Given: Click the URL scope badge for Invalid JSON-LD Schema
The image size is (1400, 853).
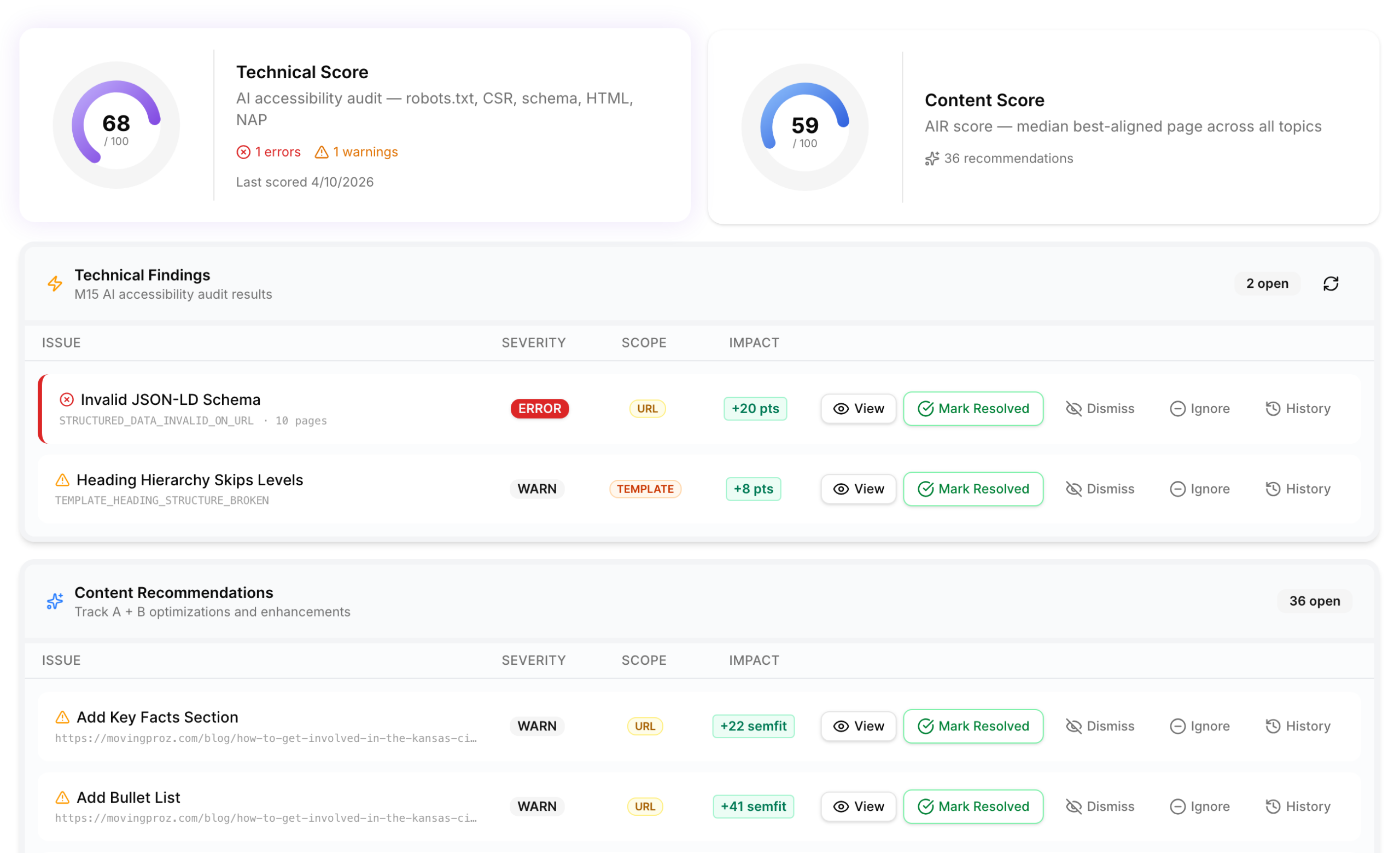Looking at the screenshot, I should coord(647,409).
